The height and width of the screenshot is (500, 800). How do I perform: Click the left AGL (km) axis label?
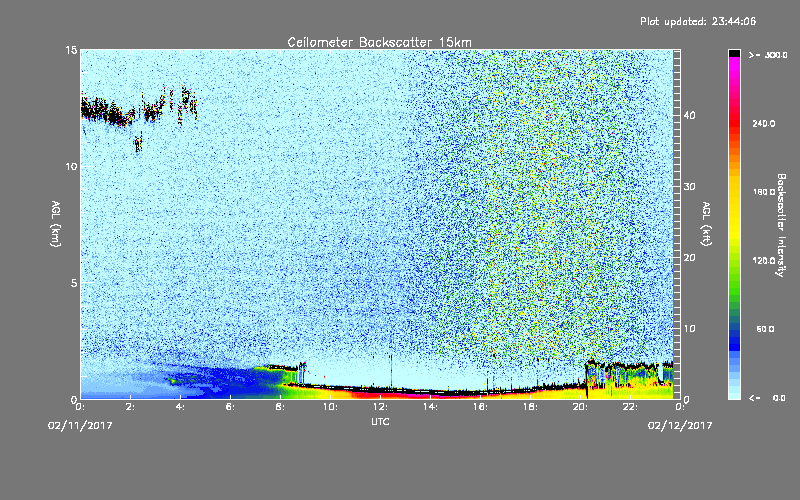click(x=56, y=224)
